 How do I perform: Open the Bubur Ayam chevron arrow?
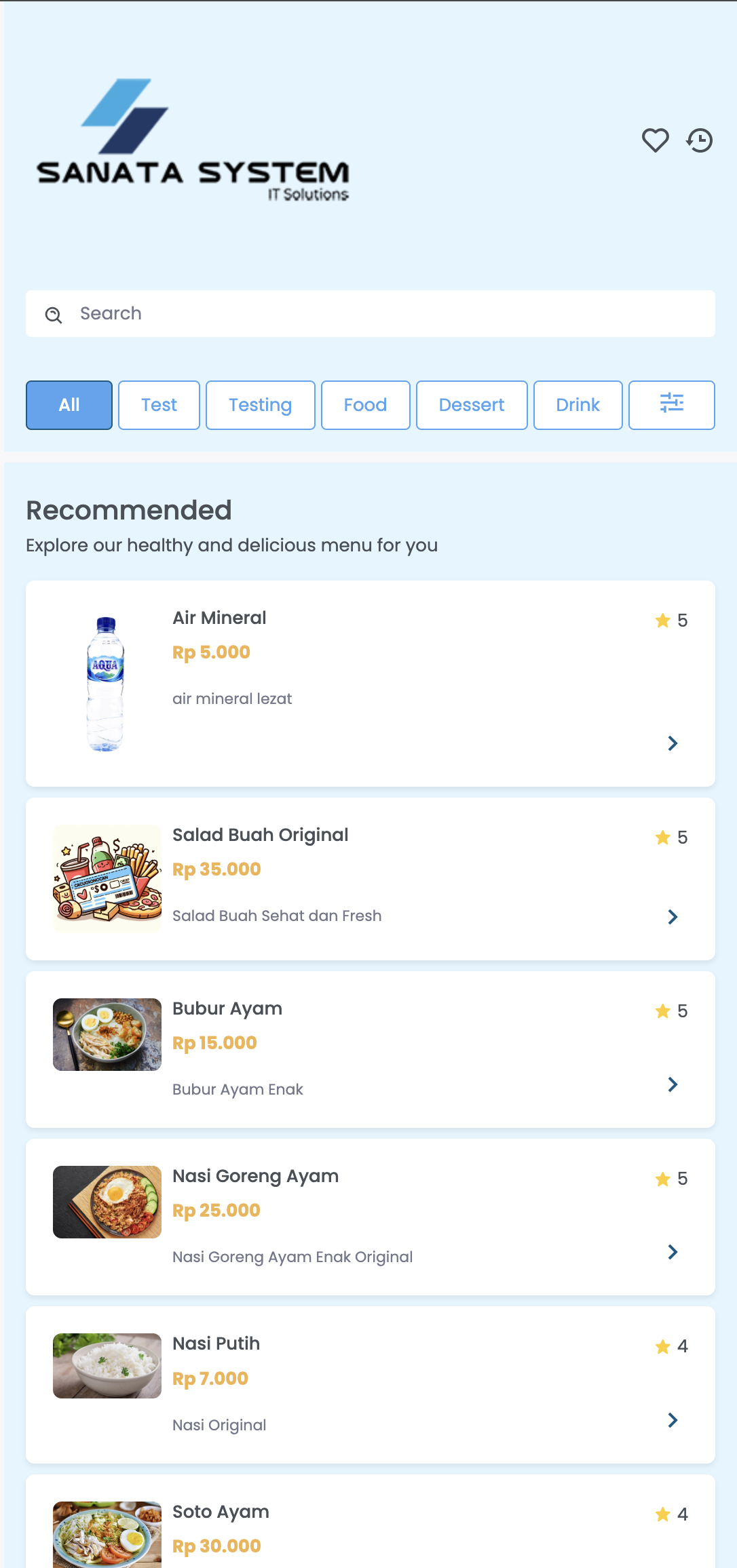pyautogui.click(x=673, y=1084)
